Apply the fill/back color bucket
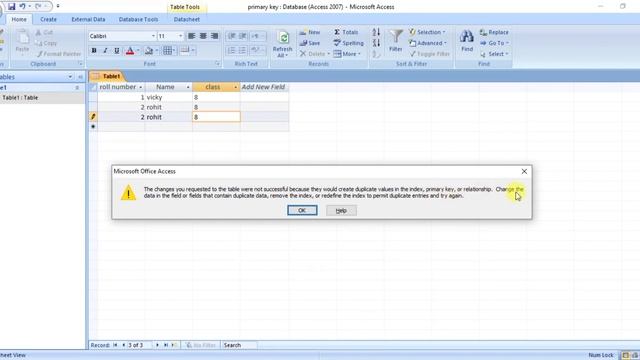Viewport: 640px width, 360px height. tap(149, 51)
